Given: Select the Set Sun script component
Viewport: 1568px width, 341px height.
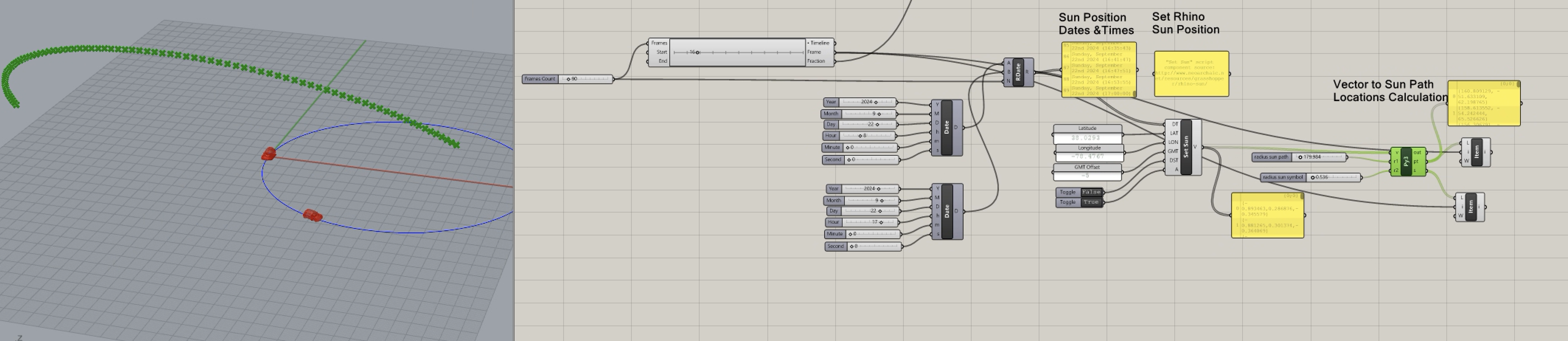Looking at the screenshot, I should pyautogui.click(x=1186, y=147).
